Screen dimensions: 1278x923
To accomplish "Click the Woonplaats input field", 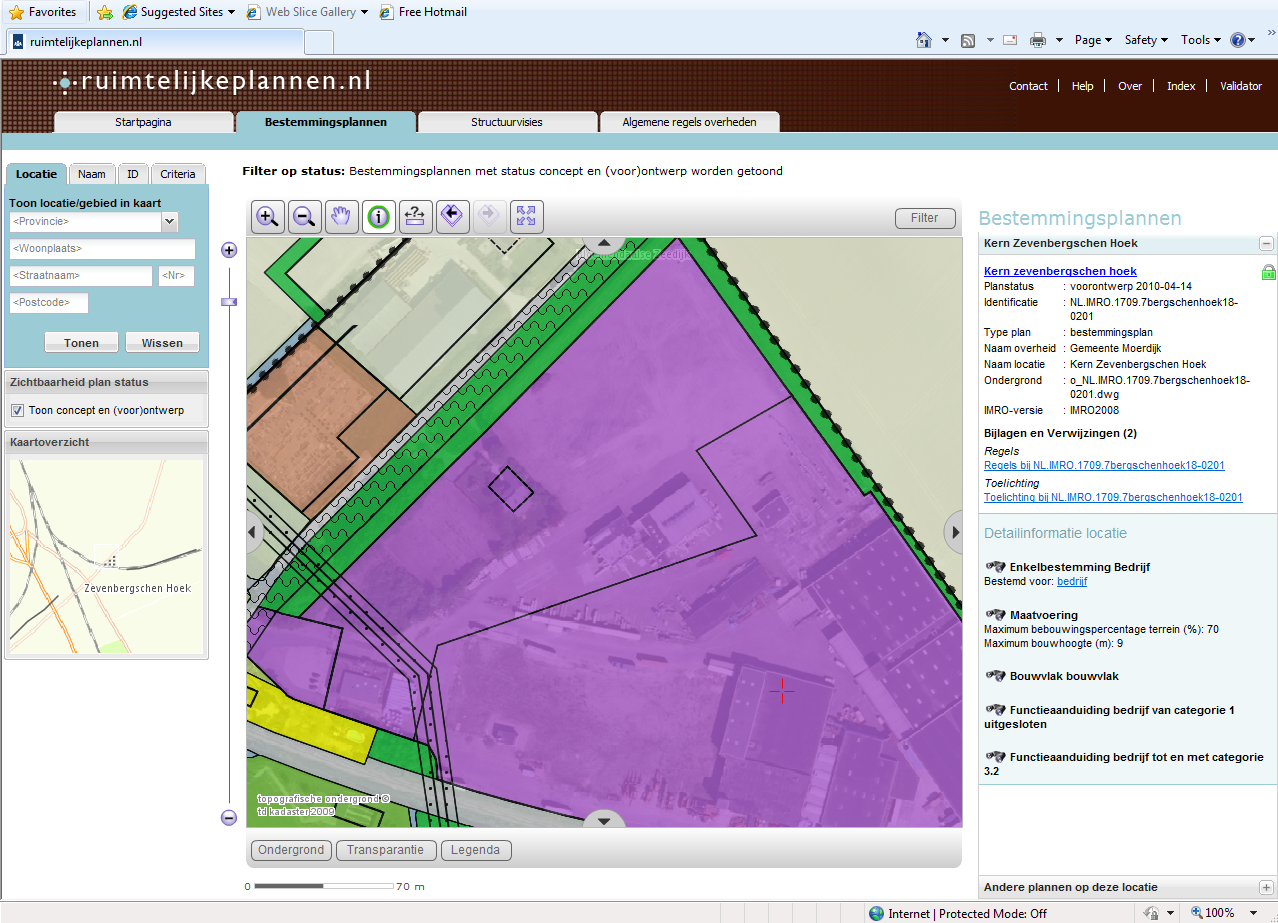I will [102, 249].
